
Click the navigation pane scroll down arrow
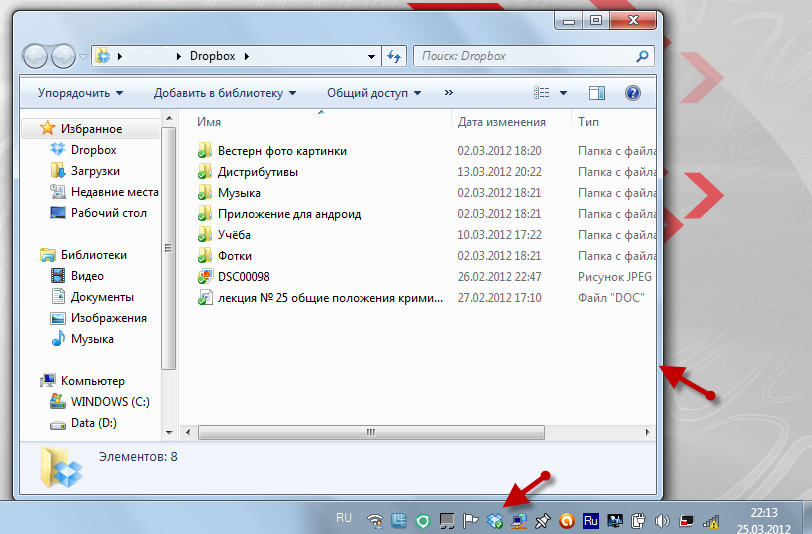pyautogui.click(x=169, y=432)
